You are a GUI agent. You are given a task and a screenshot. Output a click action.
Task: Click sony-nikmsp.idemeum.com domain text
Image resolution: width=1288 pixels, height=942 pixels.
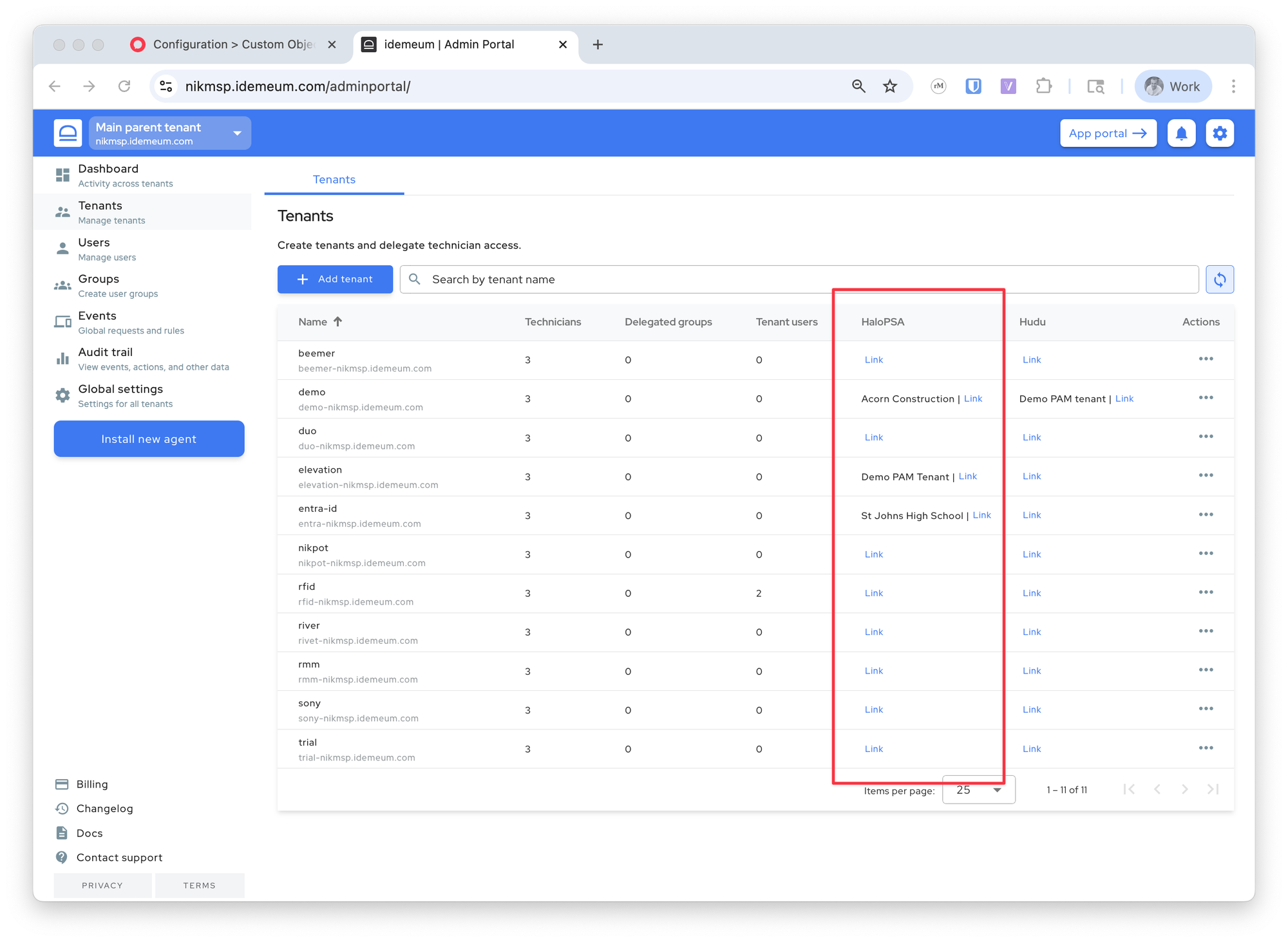[x=358, y=719]
